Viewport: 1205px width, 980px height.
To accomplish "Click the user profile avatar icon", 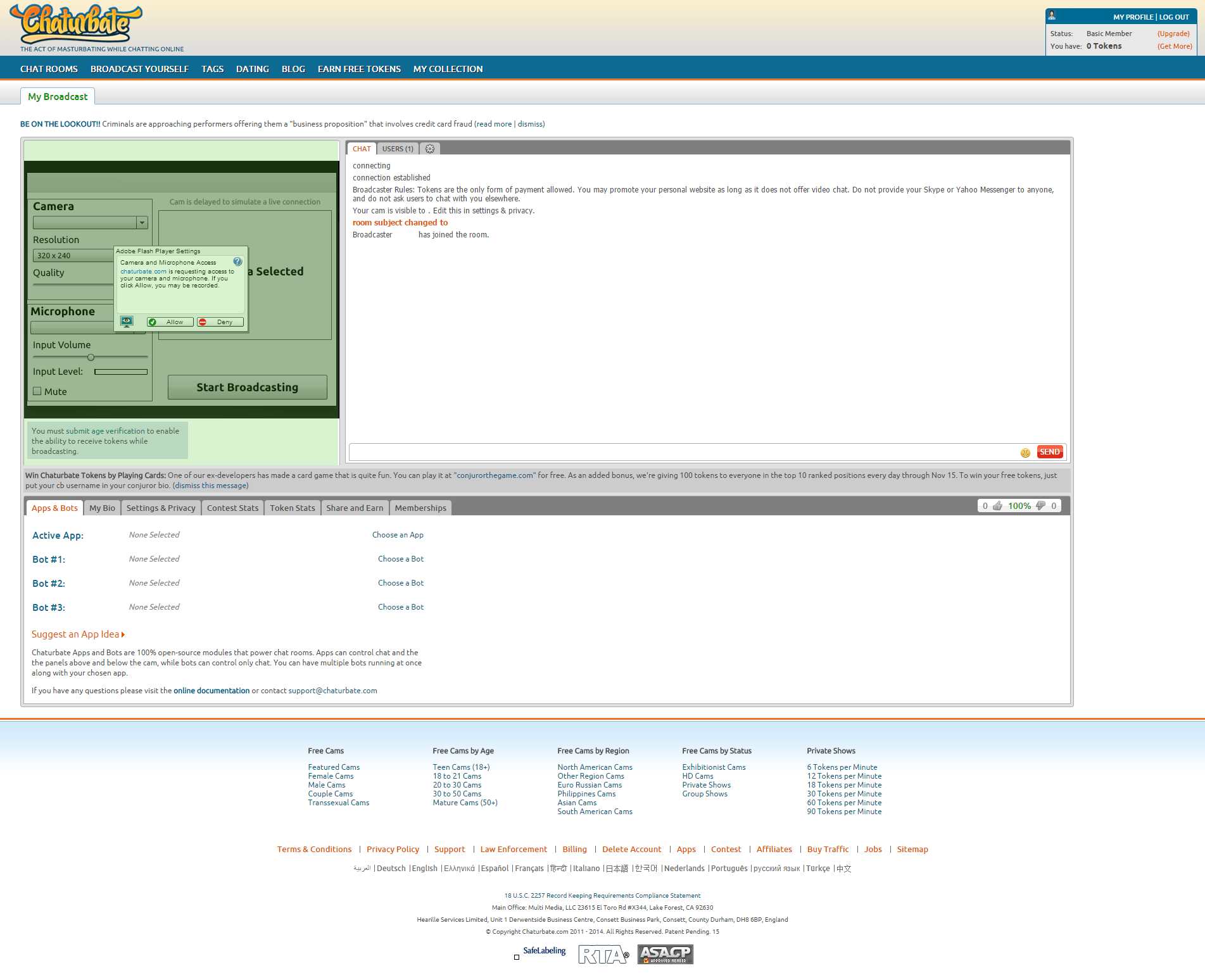I will point(1052,16).
